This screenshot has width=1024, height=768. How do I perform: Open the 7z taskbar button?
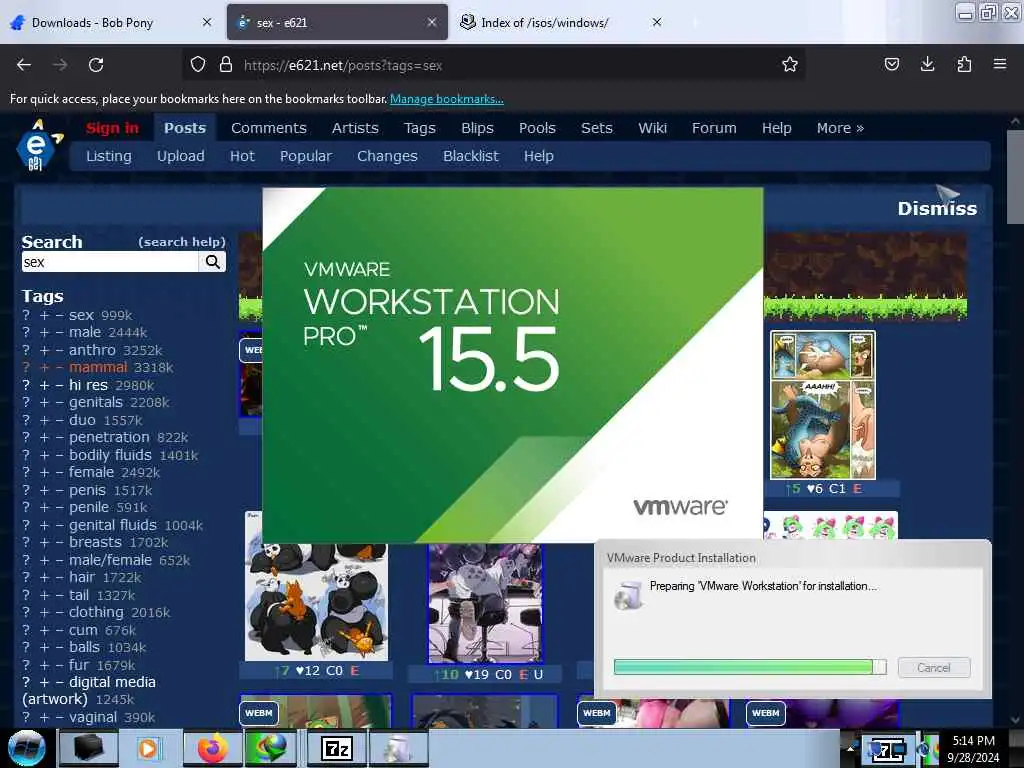[x=337, y=748]
